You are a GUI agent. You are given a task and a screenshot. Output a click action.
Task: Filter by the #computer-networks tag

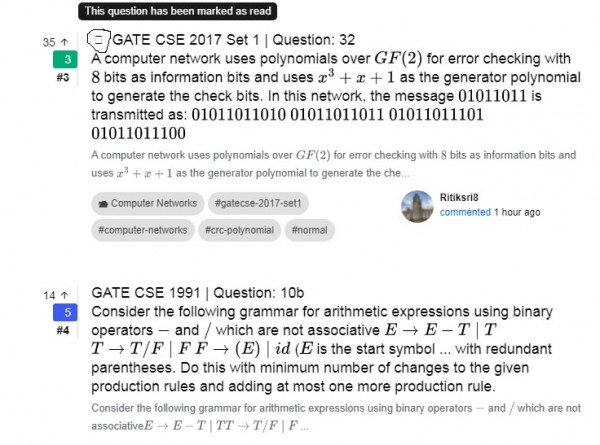[142, 229]
